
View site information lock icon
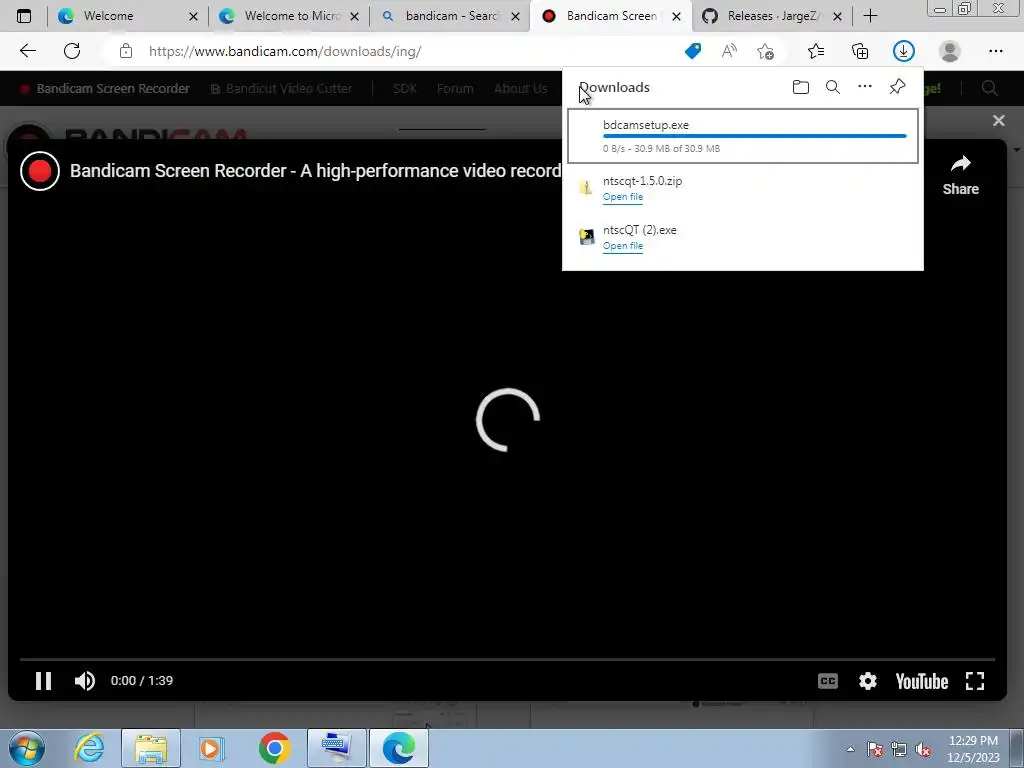pyautogui.click(x=126, y=51)
